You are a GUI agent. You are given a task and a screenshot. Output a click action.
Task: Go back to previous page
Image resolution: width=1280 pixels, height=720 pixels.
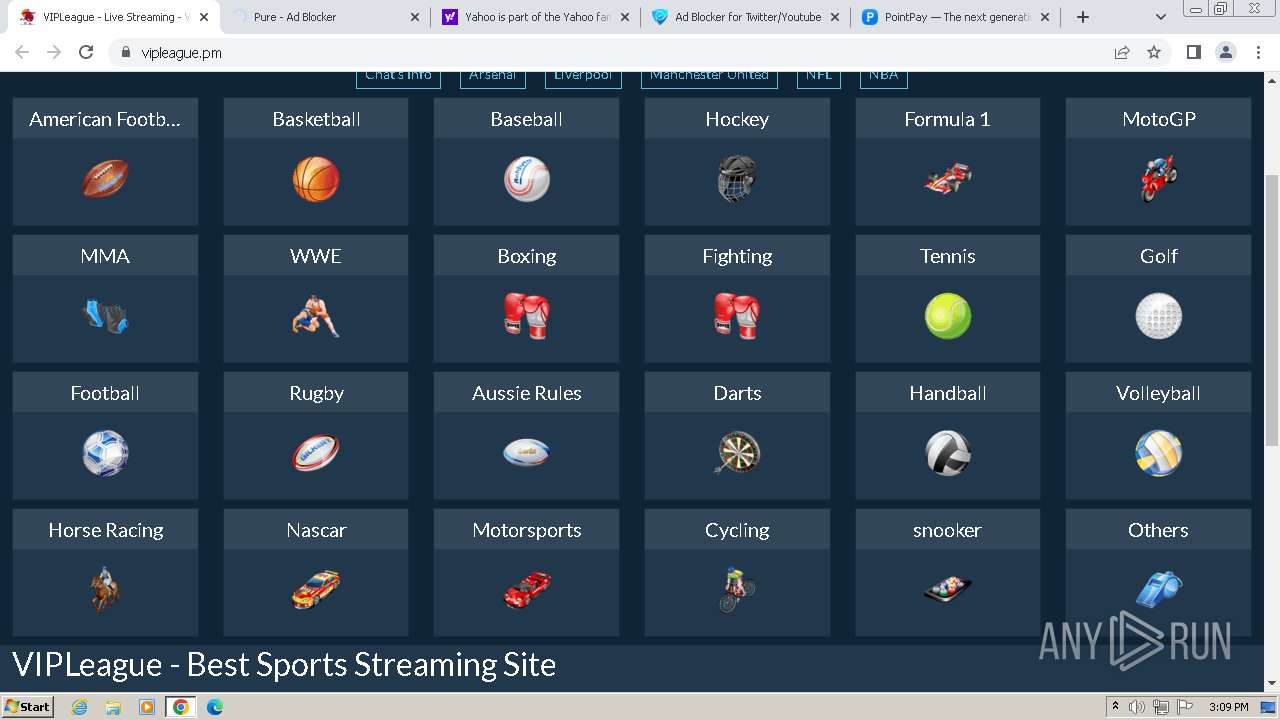tap(22, 53)
